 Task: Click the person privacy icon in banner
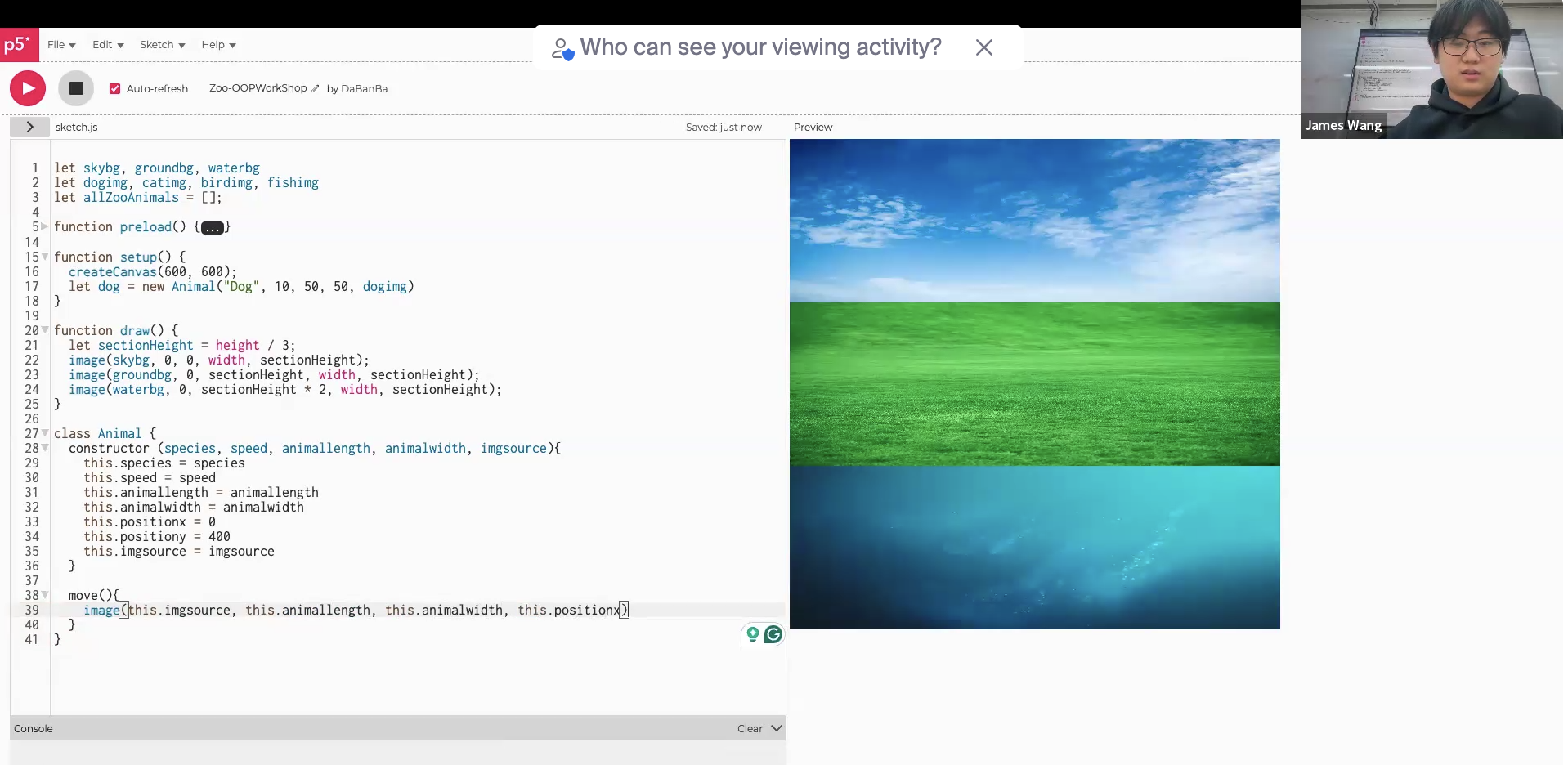pyautogui.click(x=562, y=49)
